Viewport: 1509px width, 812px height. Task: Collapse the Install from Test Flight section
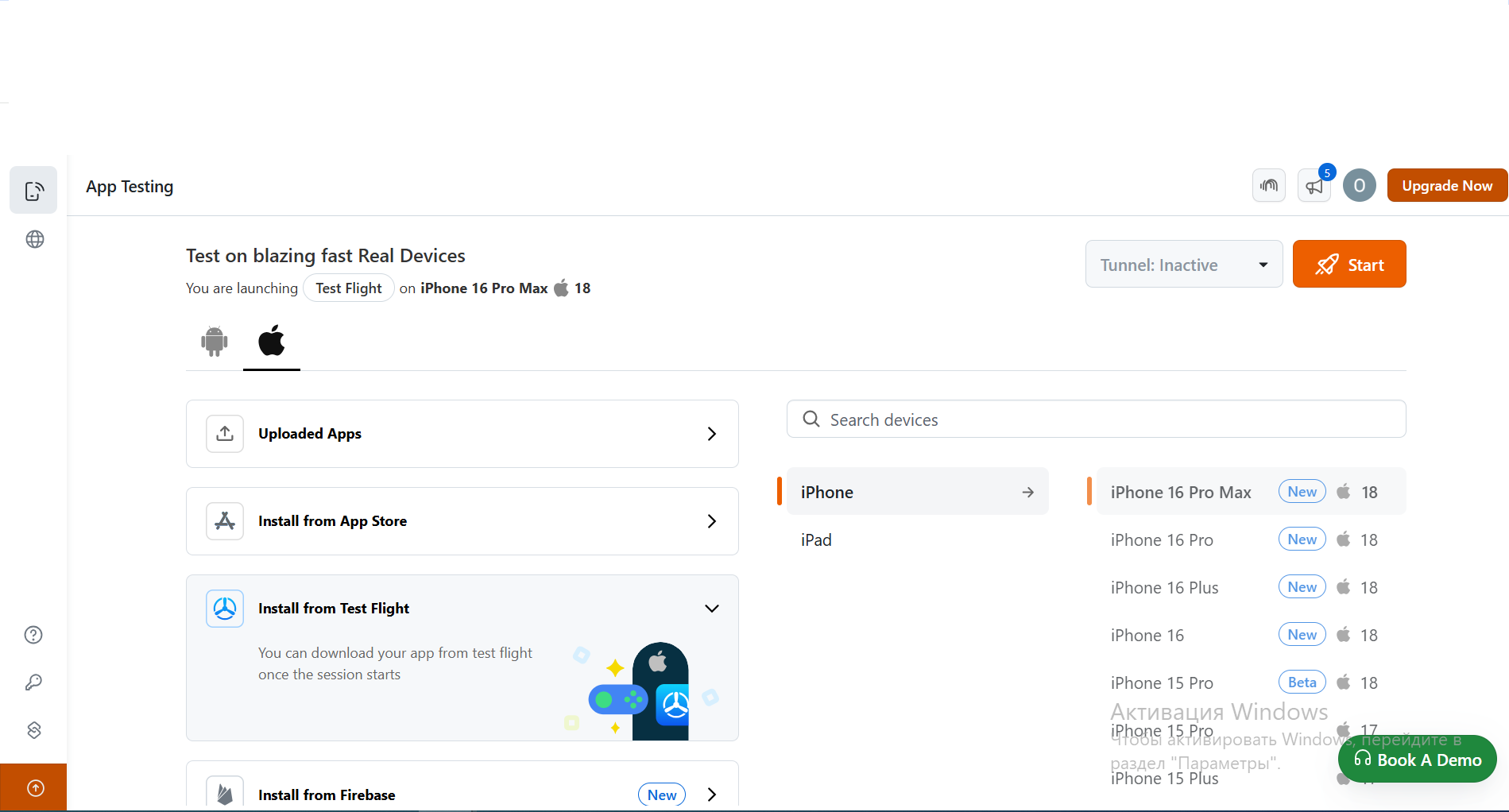(711, 609)
